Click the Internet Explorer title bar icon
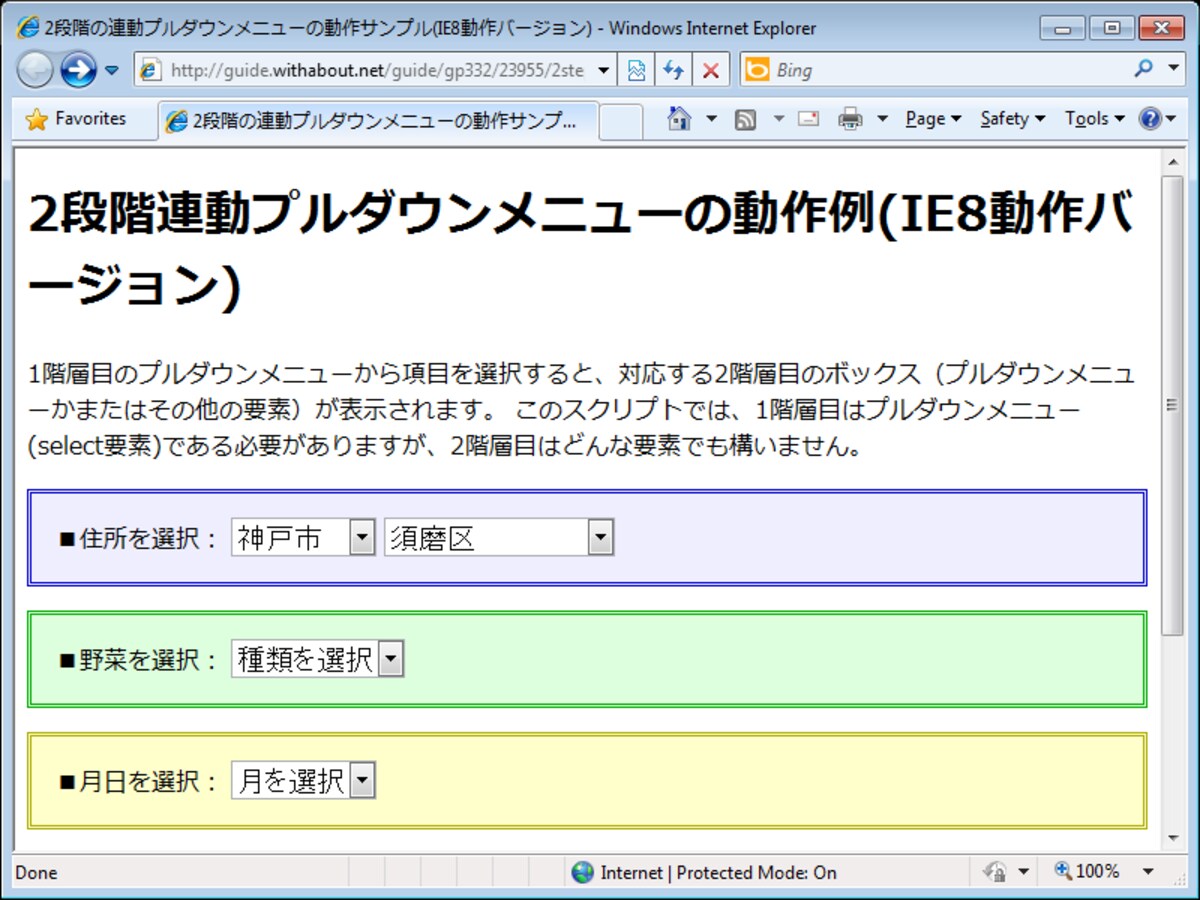The height and width of the screenshot is (900, 1200). tap(28, 28)
